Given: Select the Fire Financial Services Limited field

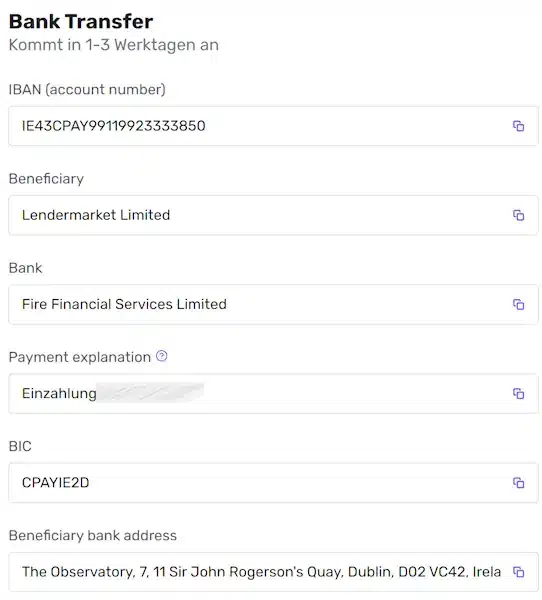Looking at the screenshot, I should [273, 304].
